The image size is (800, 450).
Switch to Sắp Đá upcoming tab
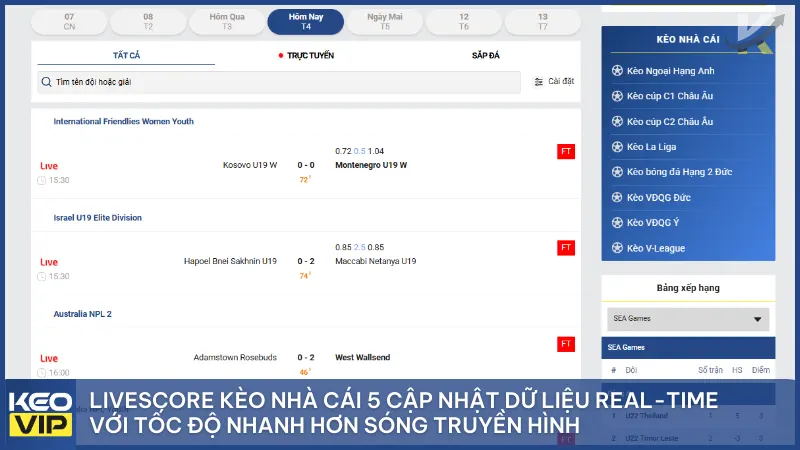486,55
